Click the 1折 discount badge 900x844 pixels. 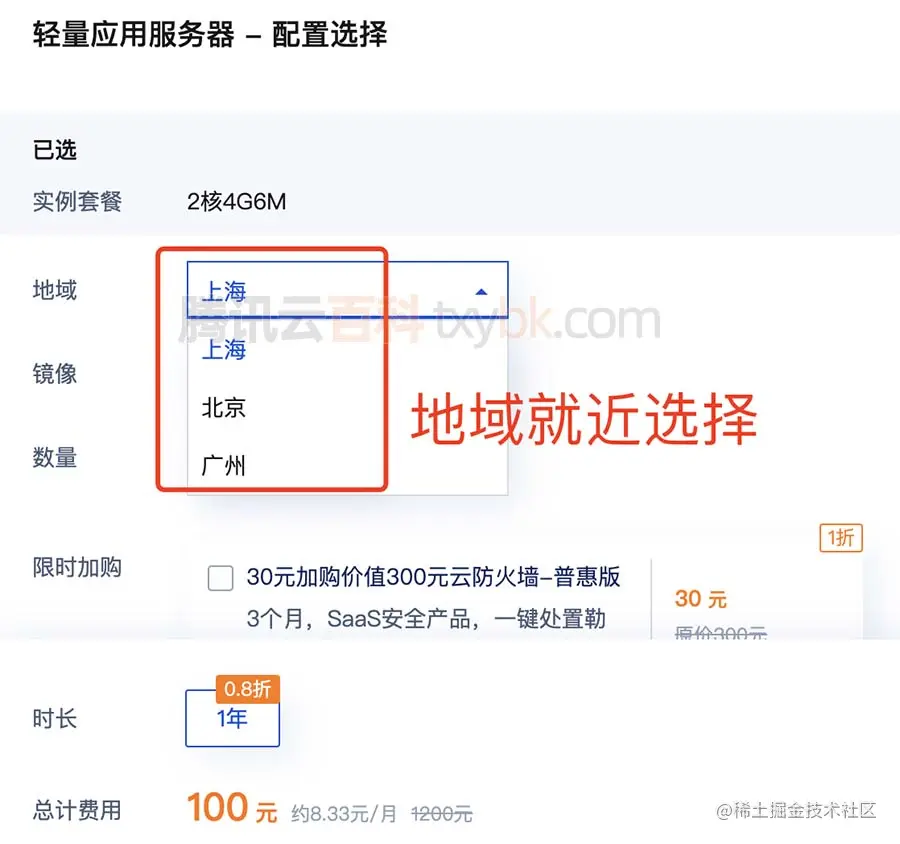pos(840,538)
